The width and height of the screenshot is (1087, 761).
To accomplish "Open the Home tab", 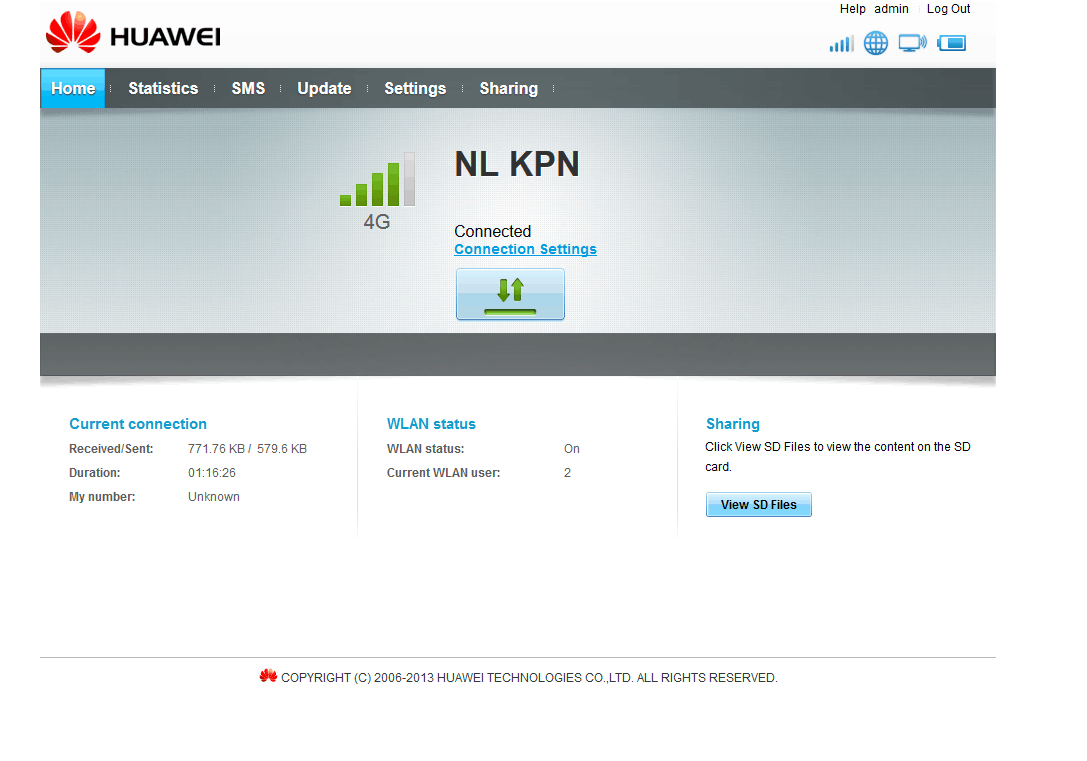I will point(73,88).
